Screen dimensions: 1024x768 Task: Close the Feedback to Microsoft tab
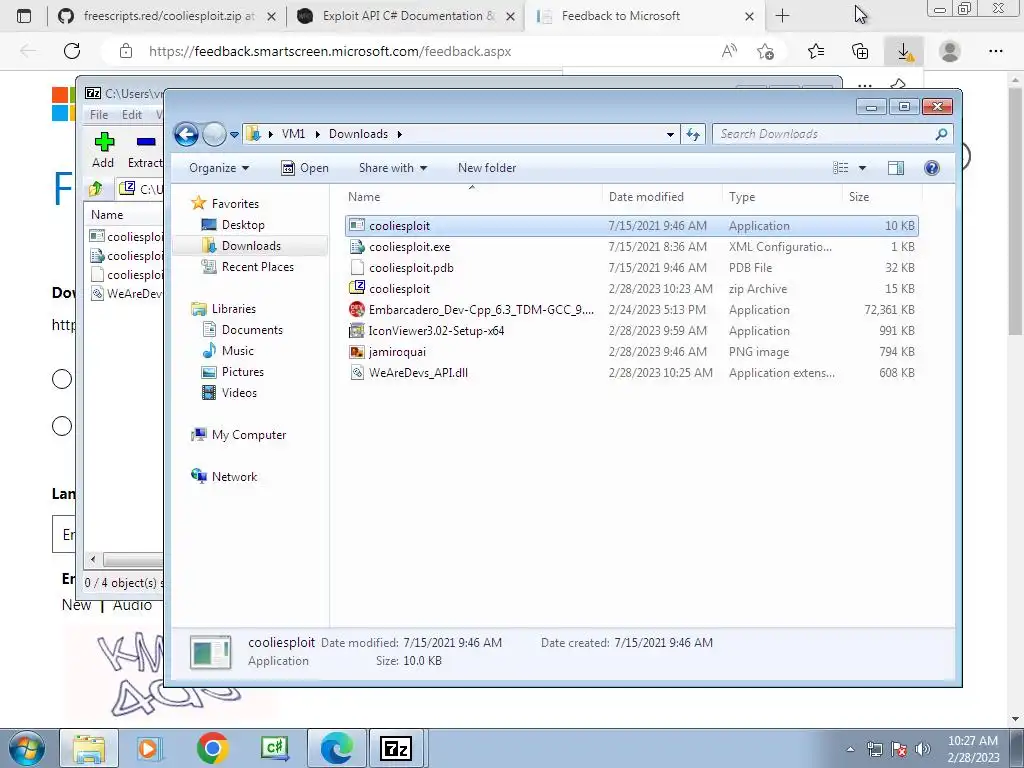[750, 16]
